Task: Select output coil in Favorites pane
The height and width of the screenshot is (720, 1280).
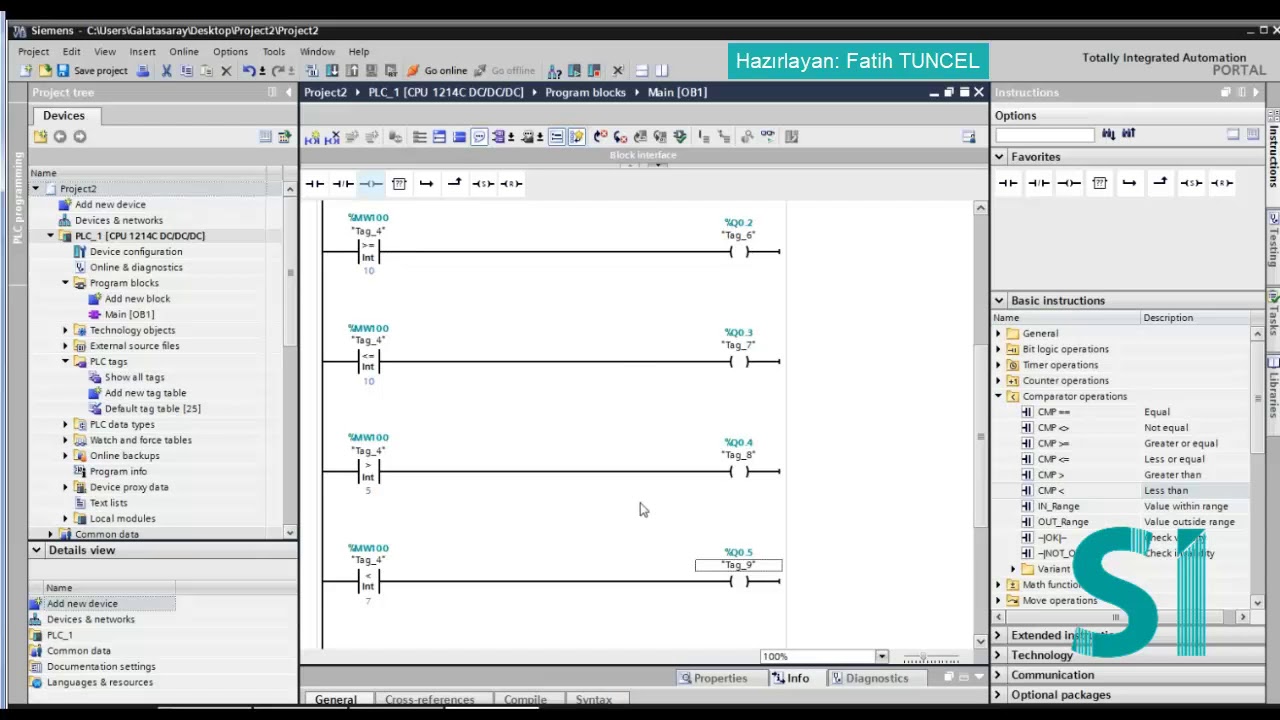Action: point(1069,183)
